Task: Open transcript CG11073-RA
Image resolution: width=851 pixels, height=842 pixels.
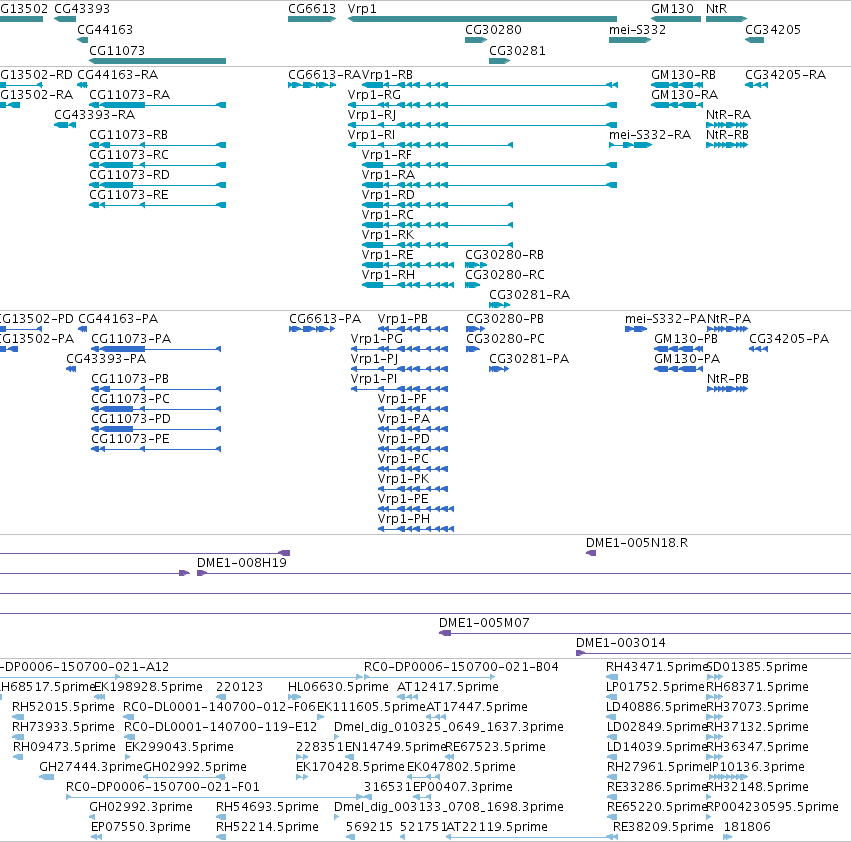Action: click(x=130, y=94)
